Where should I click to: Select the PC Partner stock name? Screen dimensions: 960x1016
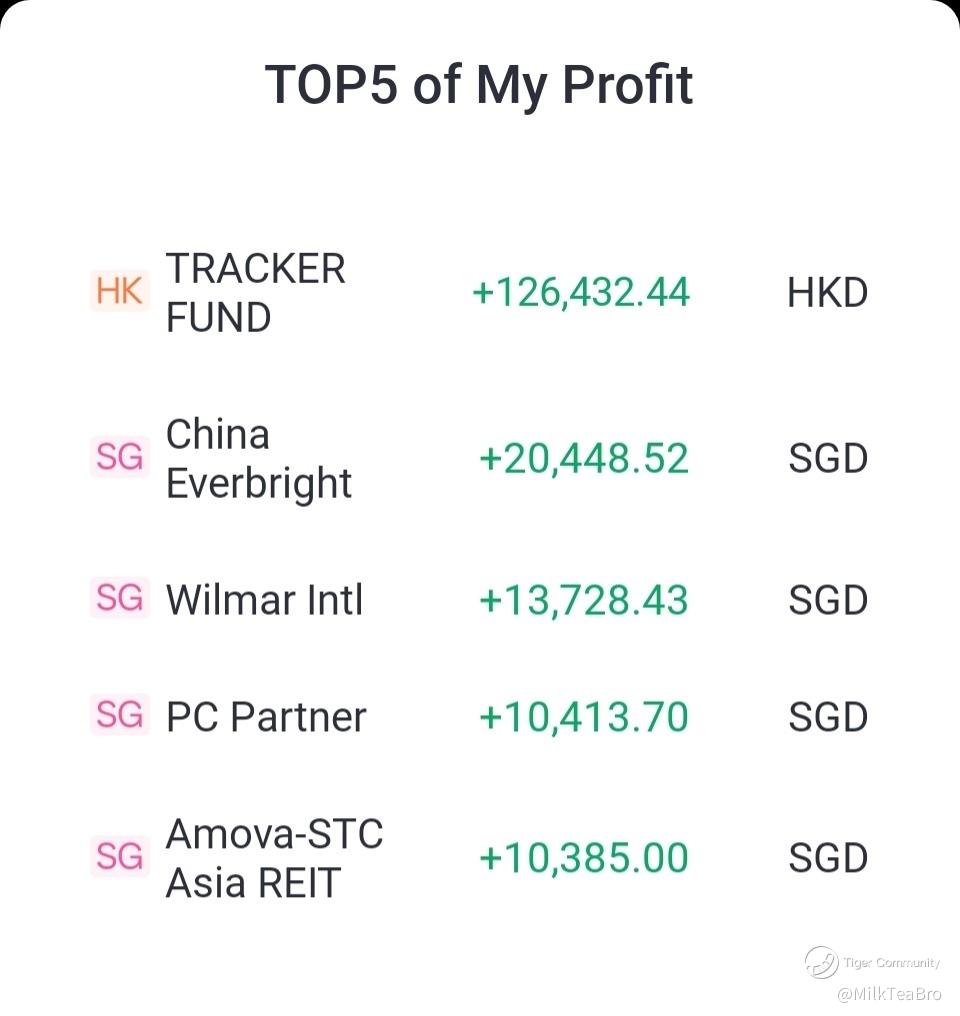click(x=266, y=717)
